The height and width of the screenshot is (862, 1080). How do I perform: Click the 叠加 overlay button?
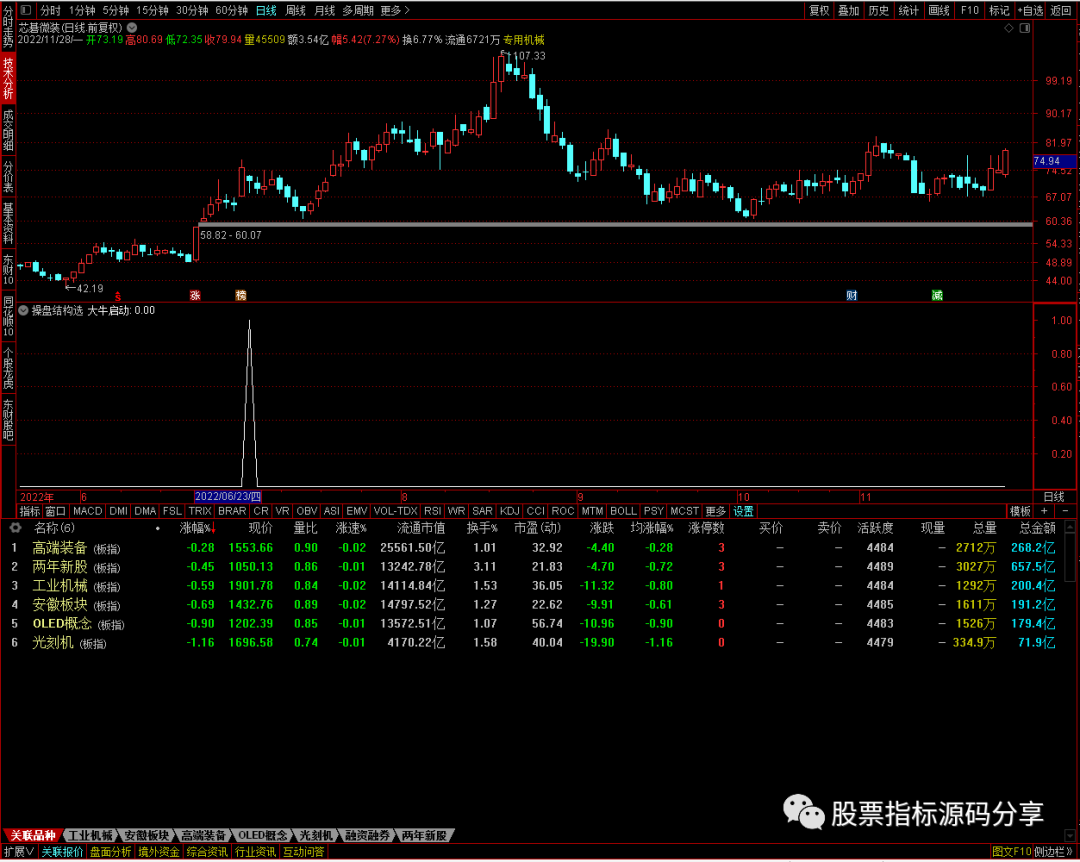[849, 10]
